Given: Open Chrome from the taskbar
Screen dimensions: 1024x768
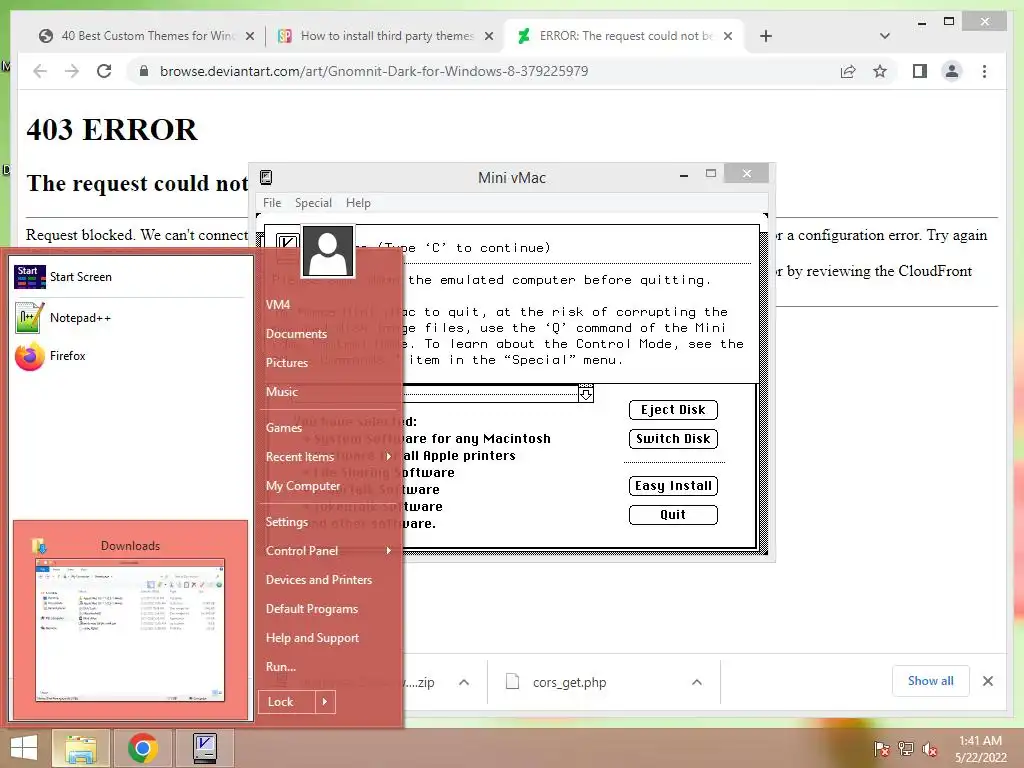Looking at the screenshot, I should point(143,748).
